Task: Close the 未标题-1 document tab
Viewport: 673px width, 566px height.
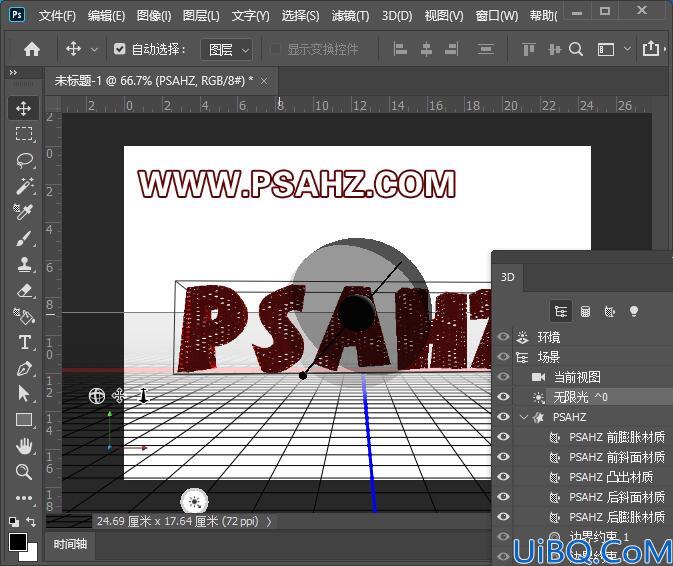Action: pos(264,81)
